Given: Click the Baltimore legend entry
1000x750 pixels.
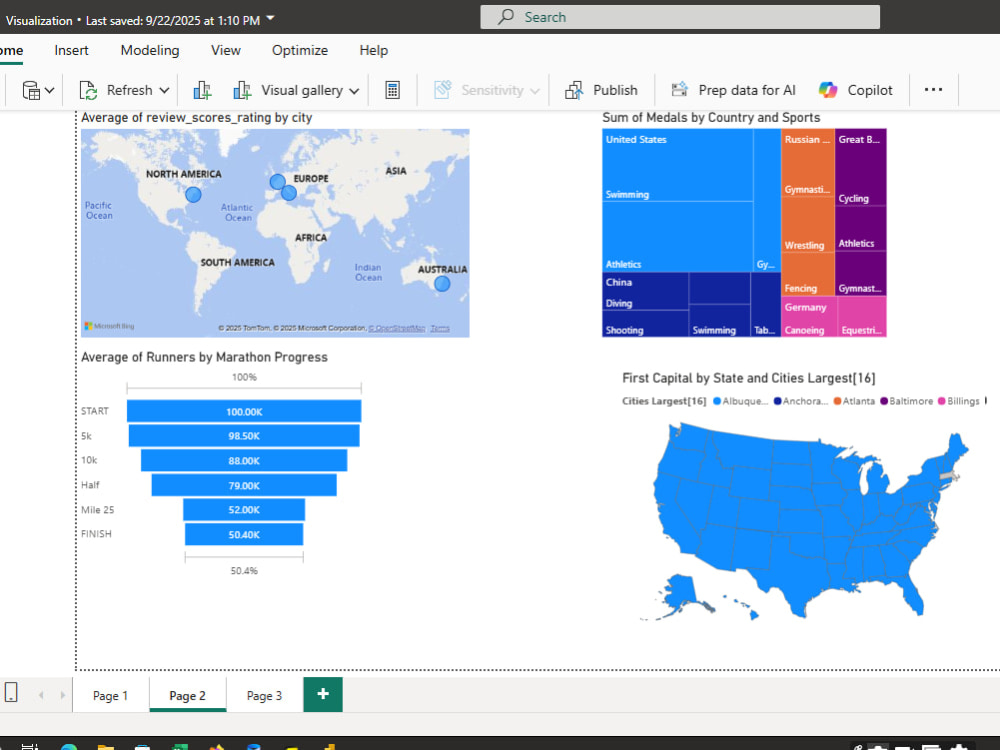Looking at the screenshot, I should (x=906, y=401).
